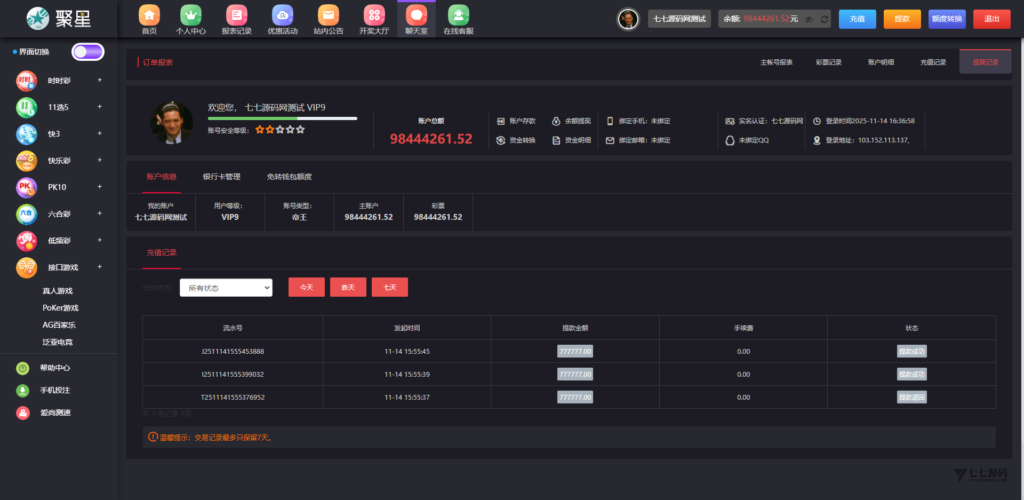Switch to the 银行卡管理 tab
Image resolution: width=1024 pixels, height=500 pixels.
[x=221, y=177]
